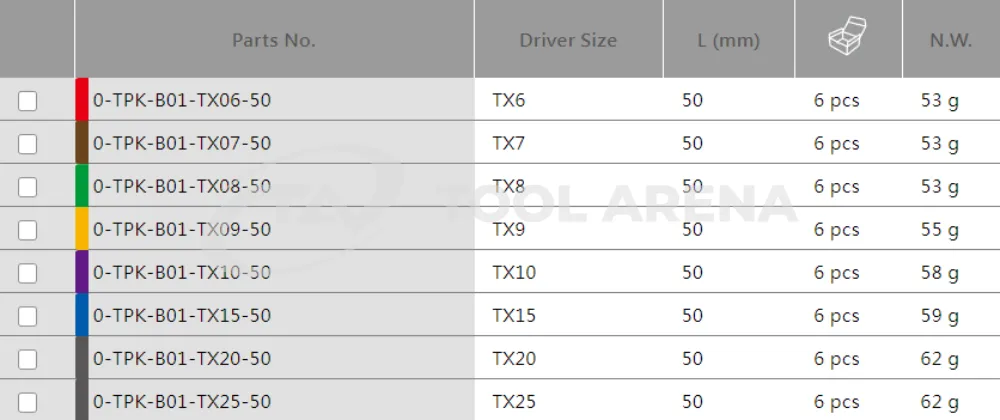
Task: Sort by the Driver Size column header
Action: point(567,41)
